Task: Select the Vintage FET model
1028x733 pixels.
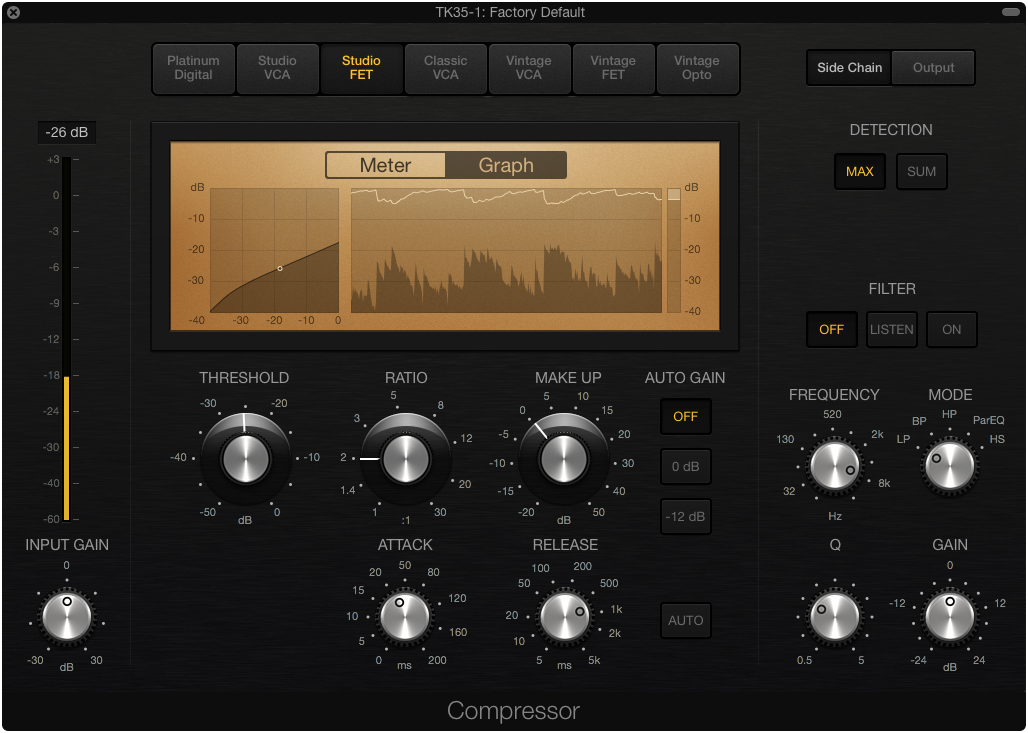Action: pos(613,68)
